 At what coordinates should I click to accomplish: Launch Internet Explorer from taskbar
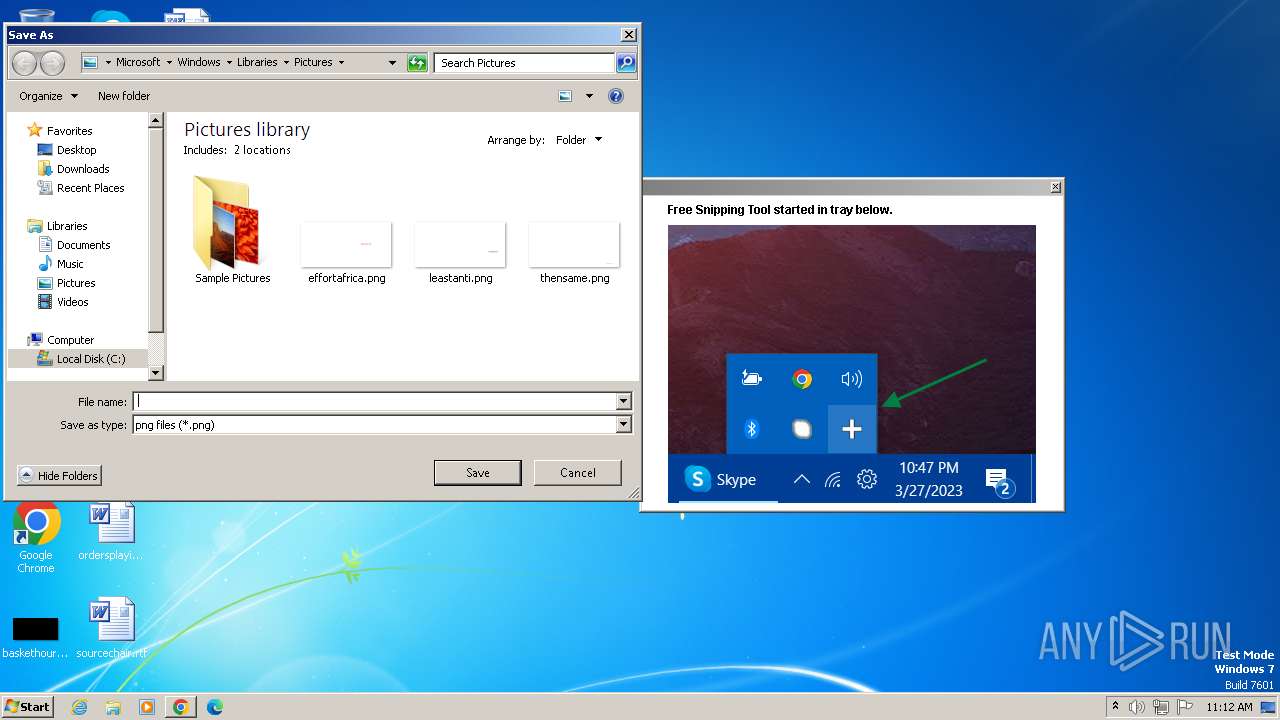pos(79,707)
